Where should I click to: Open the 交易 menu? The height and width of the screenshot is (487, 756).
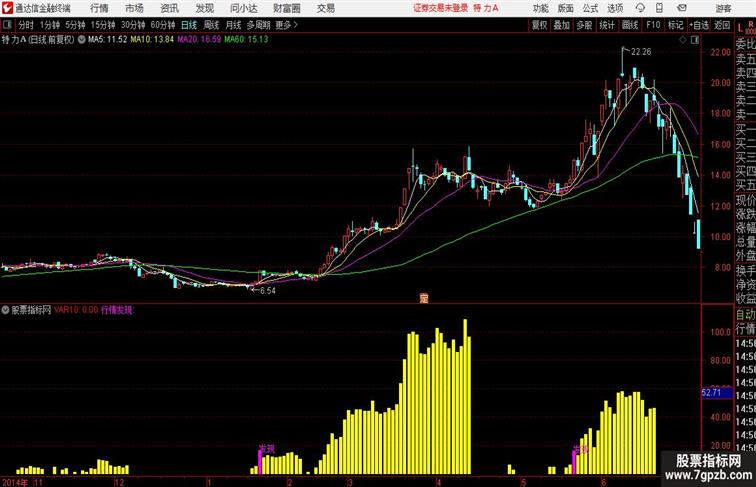[325, 8]
